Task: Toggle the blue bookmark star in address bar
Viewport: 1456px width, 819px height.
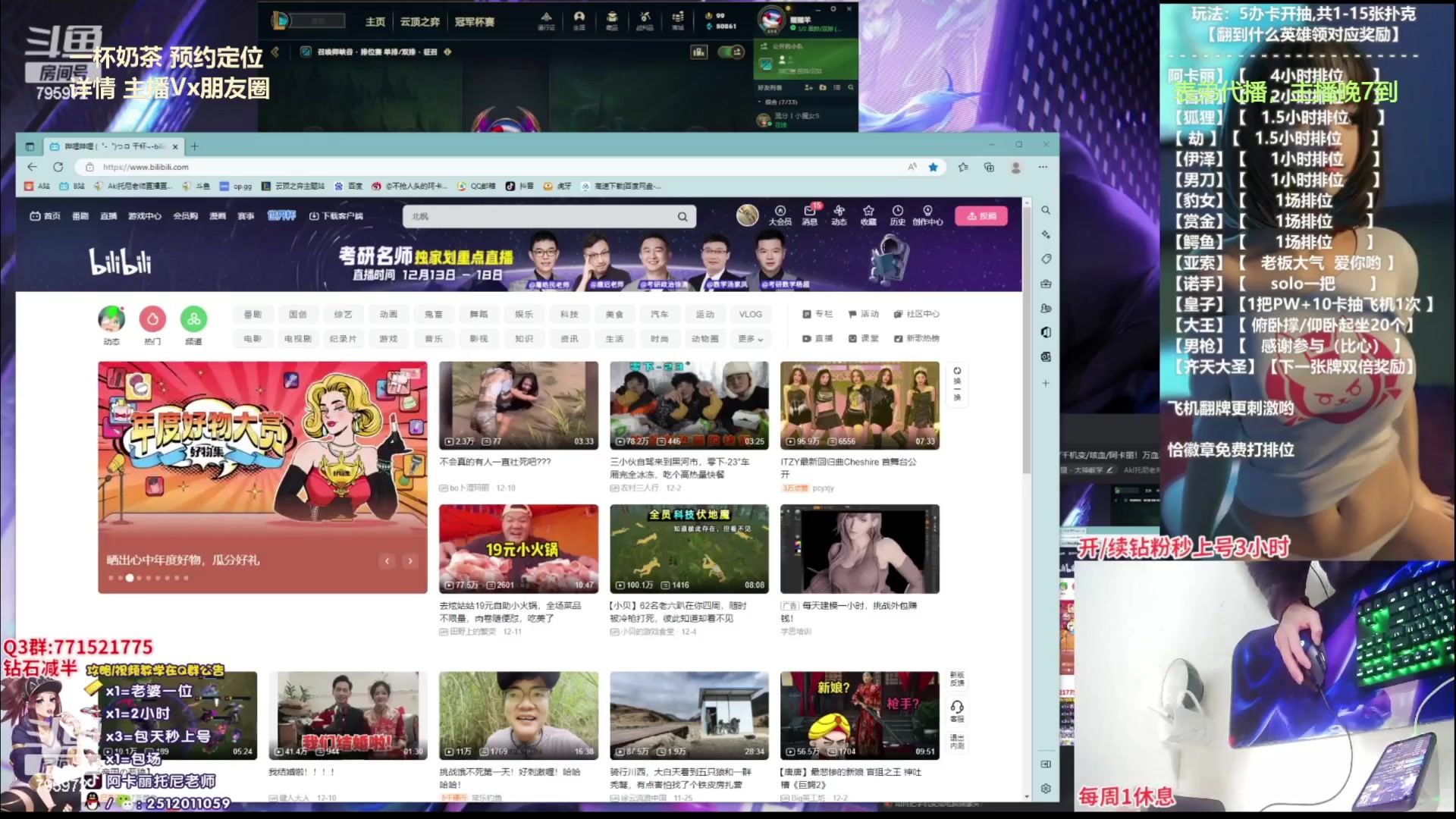Action: tap(934, 167)
